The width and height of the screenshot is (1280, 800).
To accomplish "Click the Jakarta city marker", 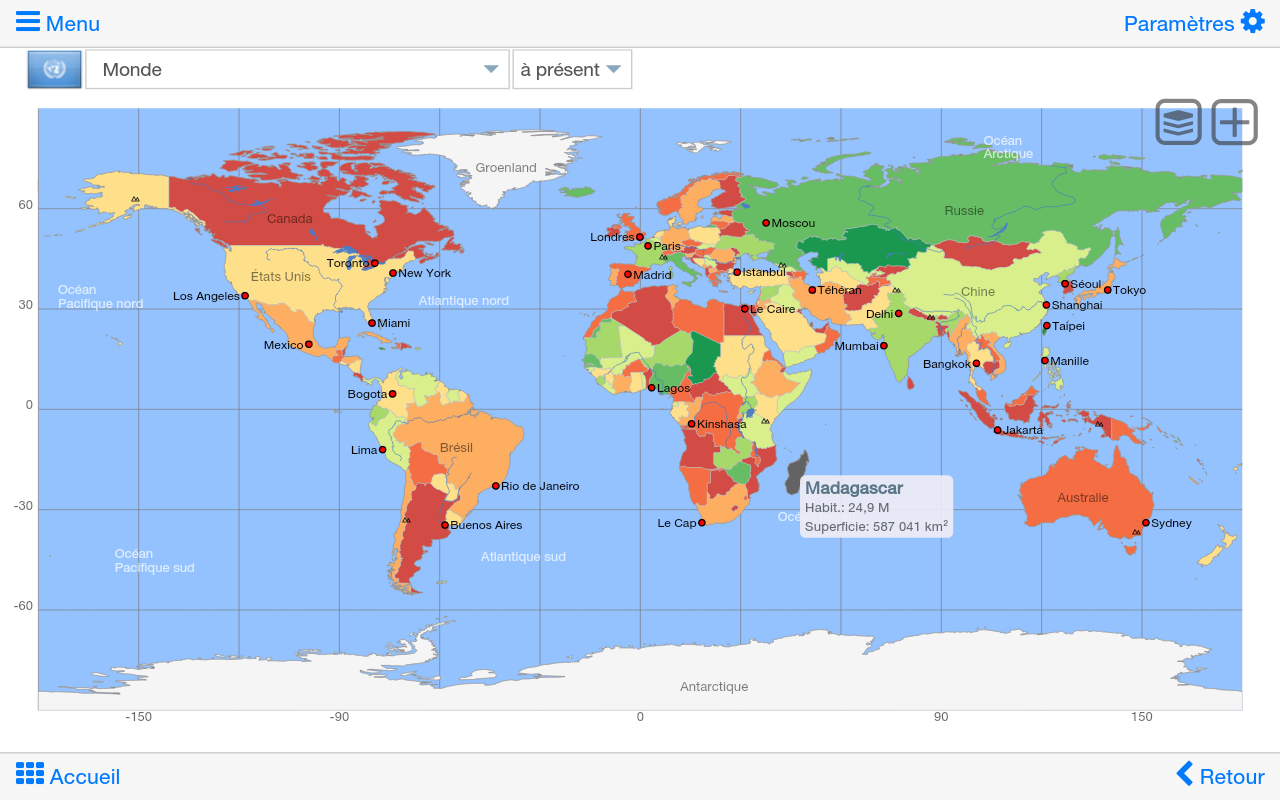I will tap(997, 429).
